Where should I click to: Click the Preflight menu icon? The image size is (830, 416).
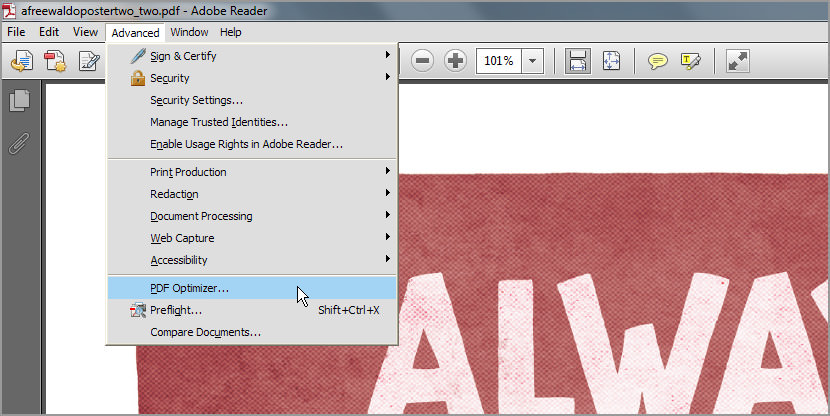[x=138, y=310]
